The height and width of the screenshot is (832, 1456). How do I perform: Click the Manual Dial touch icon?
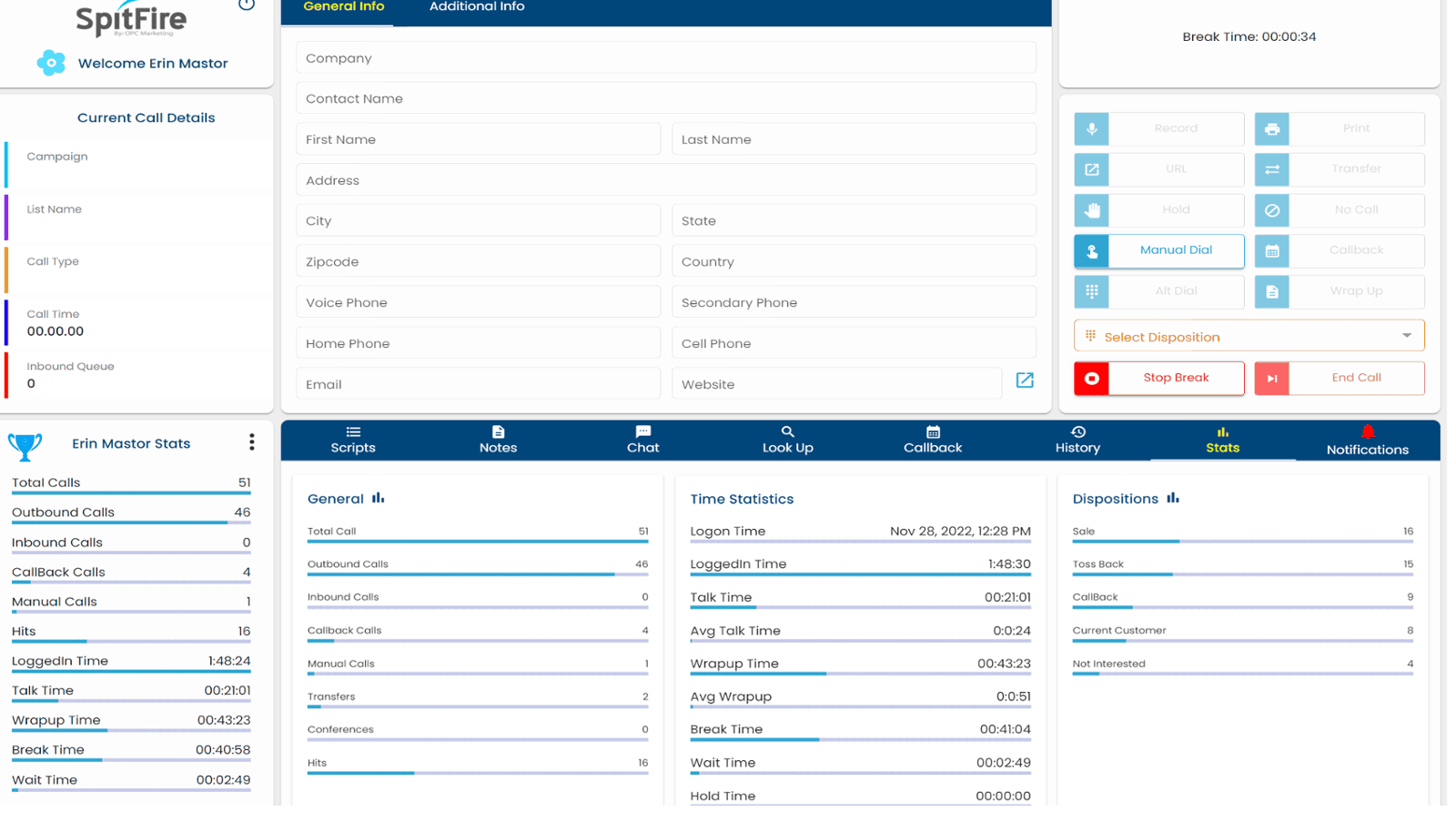[1091, 251]
